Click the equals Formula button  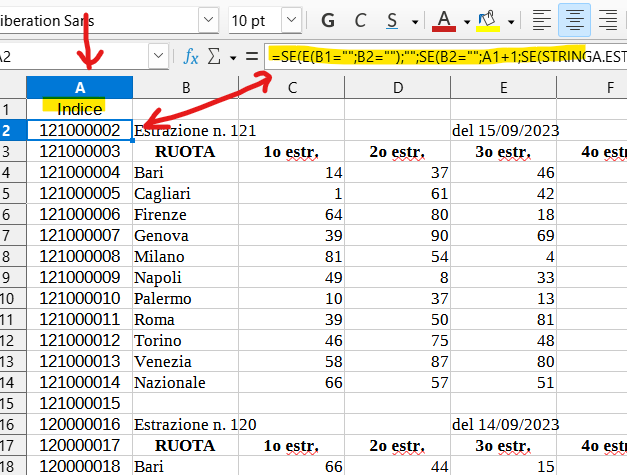point(252,56)
